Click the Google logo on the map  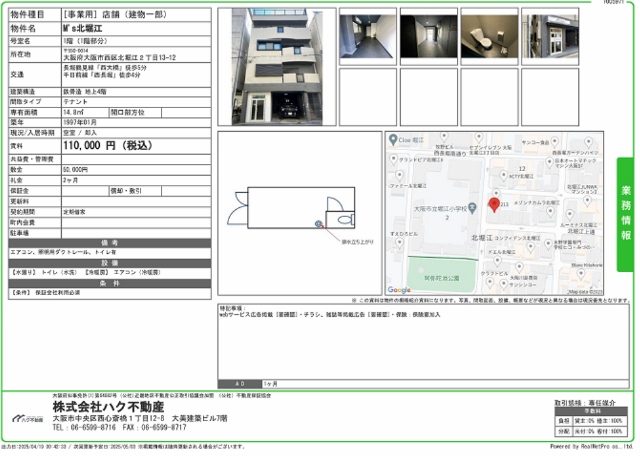[x=399, y=290]
